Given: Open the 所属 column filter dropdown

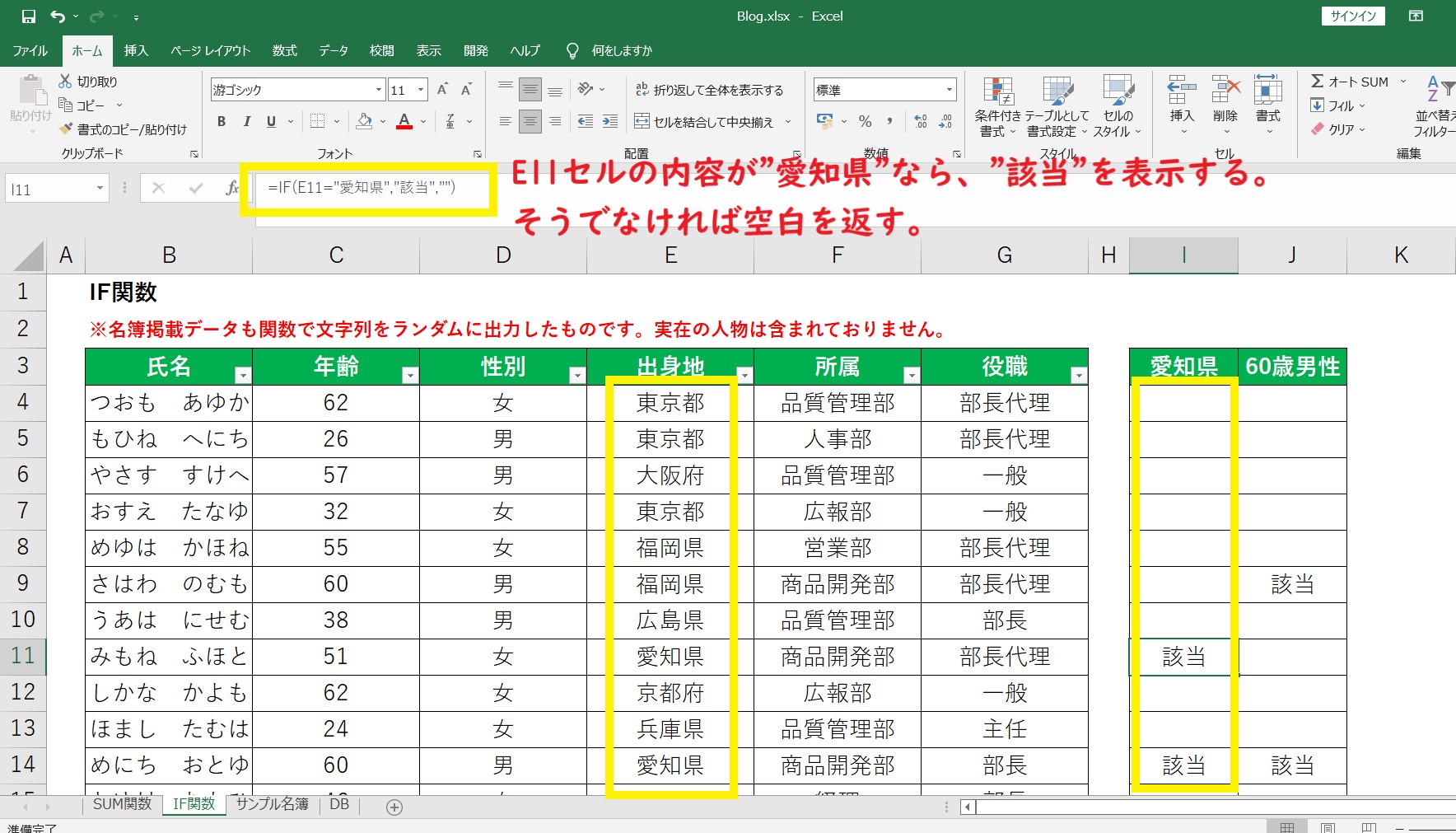Looking at the screenshot, I should (x=911, y=376).
